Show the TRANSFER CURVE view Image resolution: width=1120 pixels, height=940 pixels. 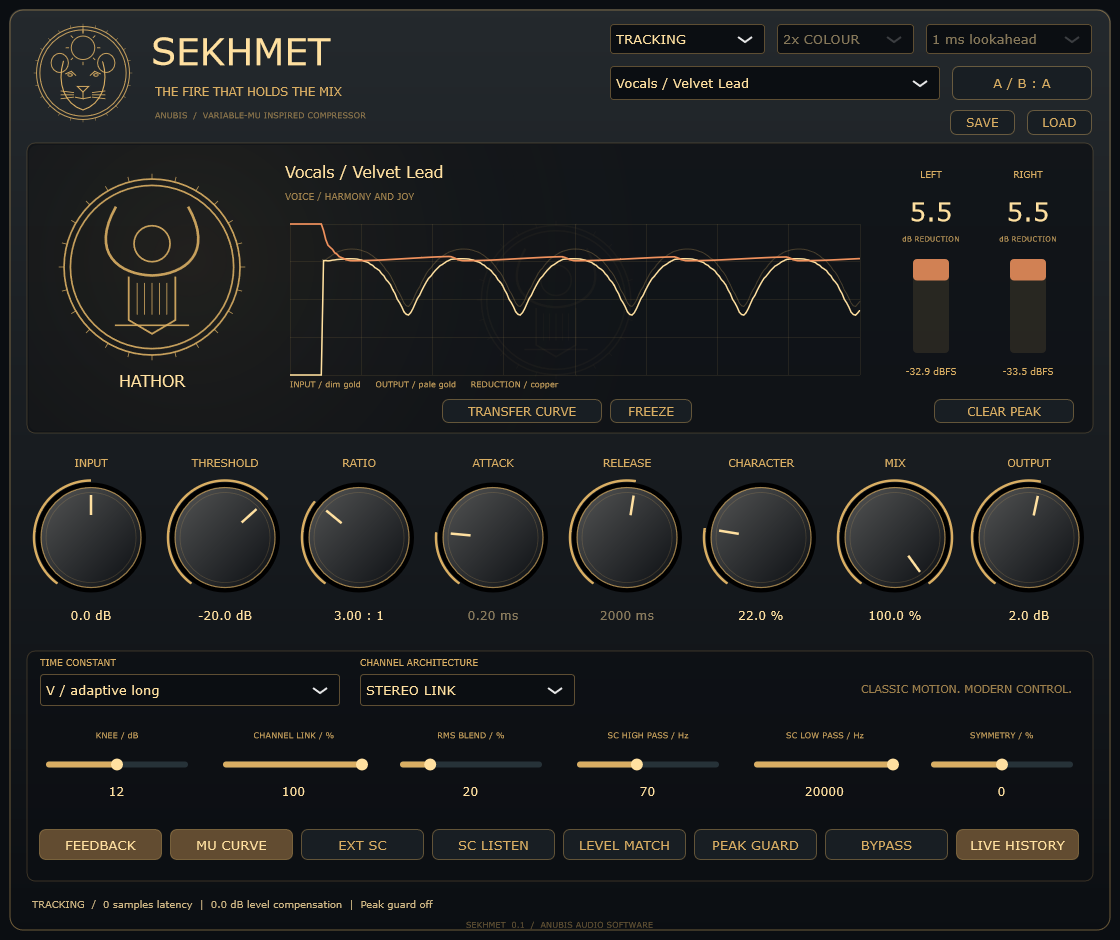521,411
